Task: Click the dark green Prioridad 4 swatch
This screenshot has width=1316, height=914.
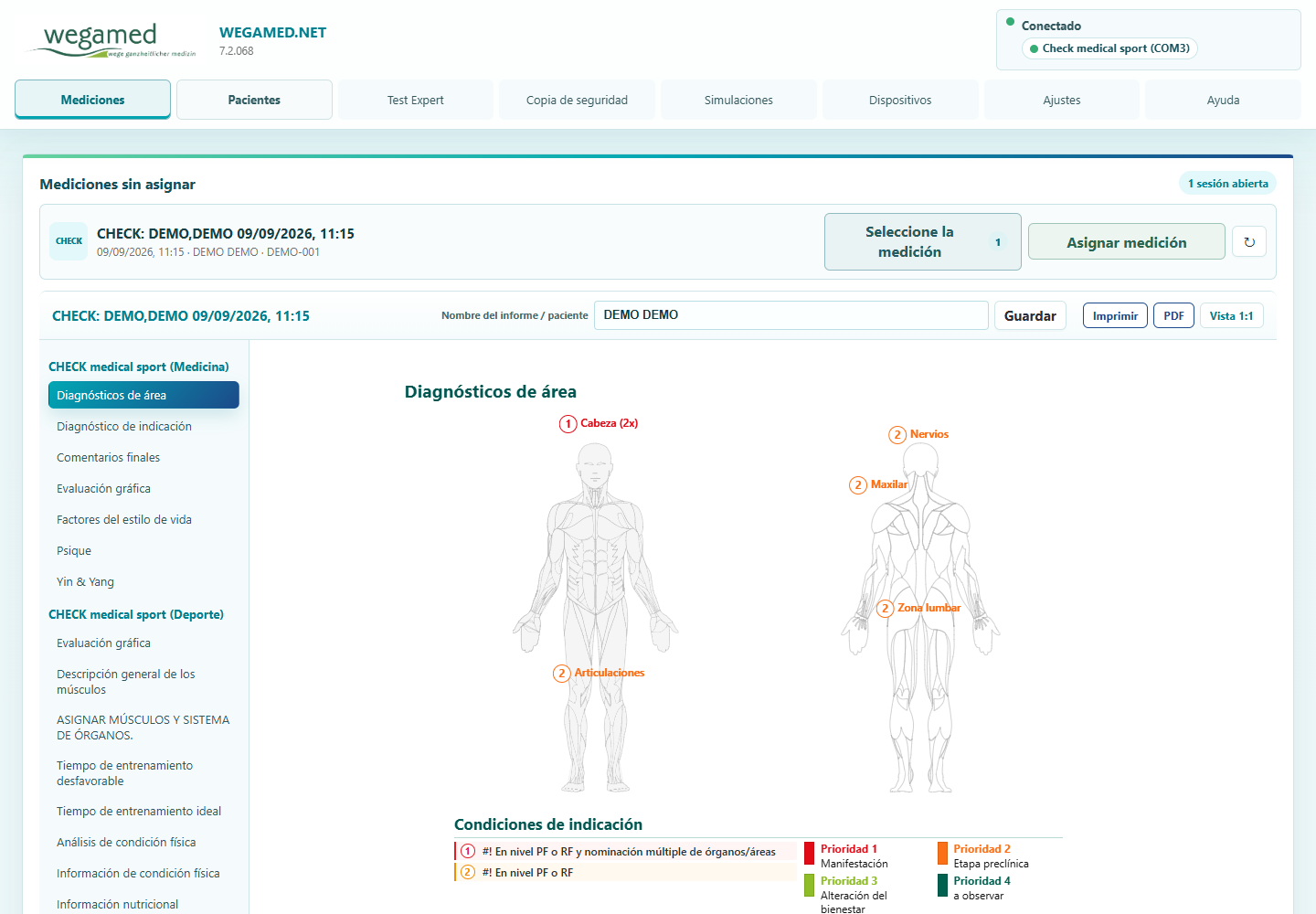Action: point(942,886)
